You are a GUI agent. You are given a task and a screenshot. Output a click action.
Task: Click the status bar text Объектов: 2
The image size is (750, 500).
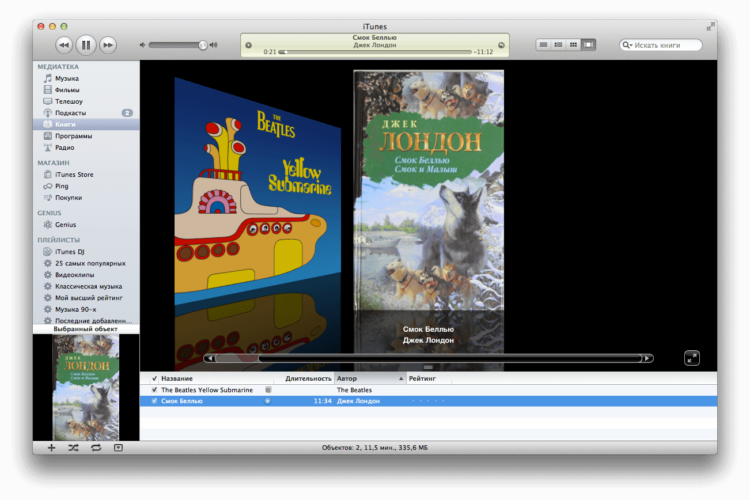click(375, 448)
